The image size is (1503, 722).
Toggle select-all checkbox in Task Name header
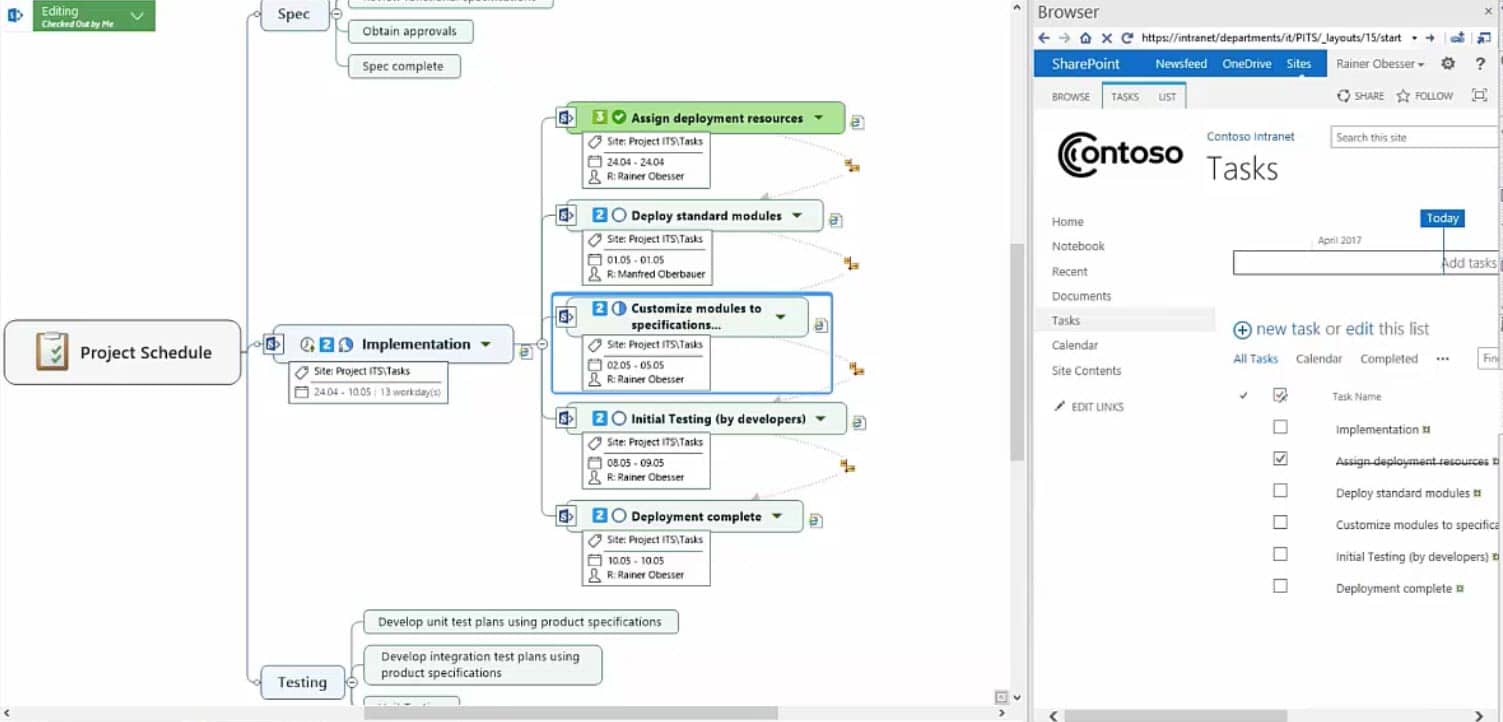[1280, 395]
